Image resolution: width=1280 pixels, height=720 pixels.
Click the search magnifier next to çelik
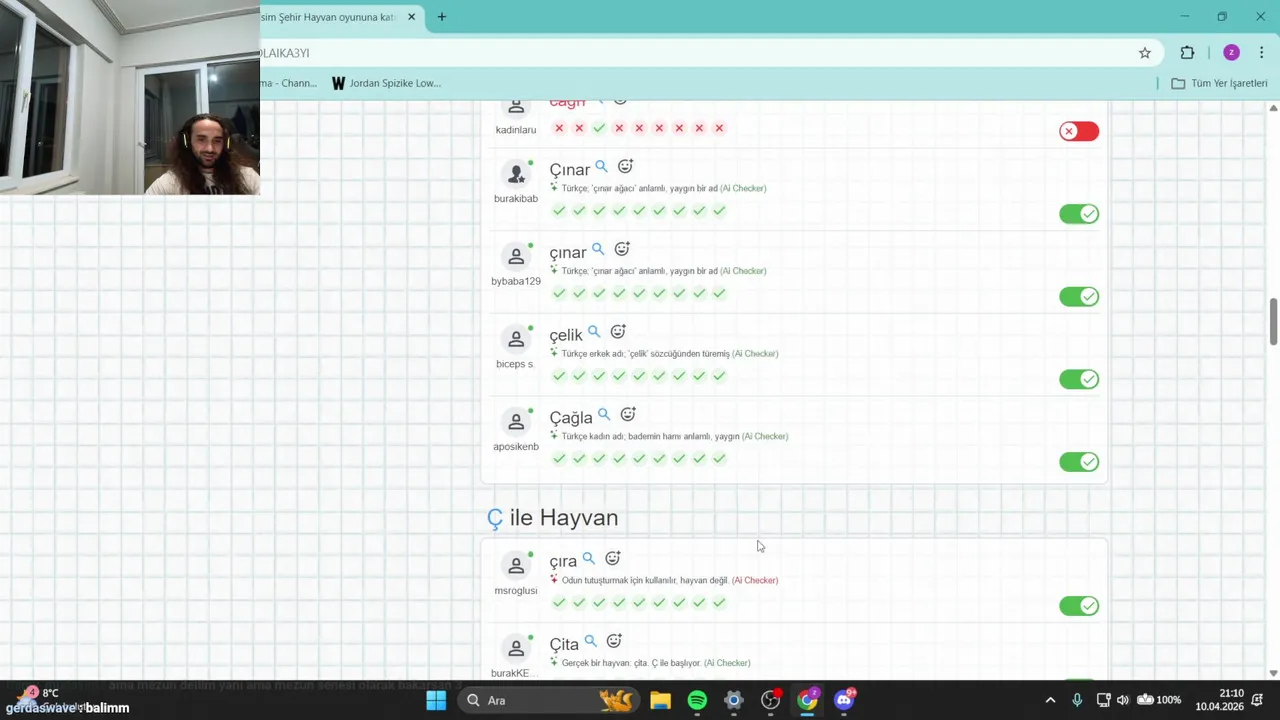coord(594,332)
